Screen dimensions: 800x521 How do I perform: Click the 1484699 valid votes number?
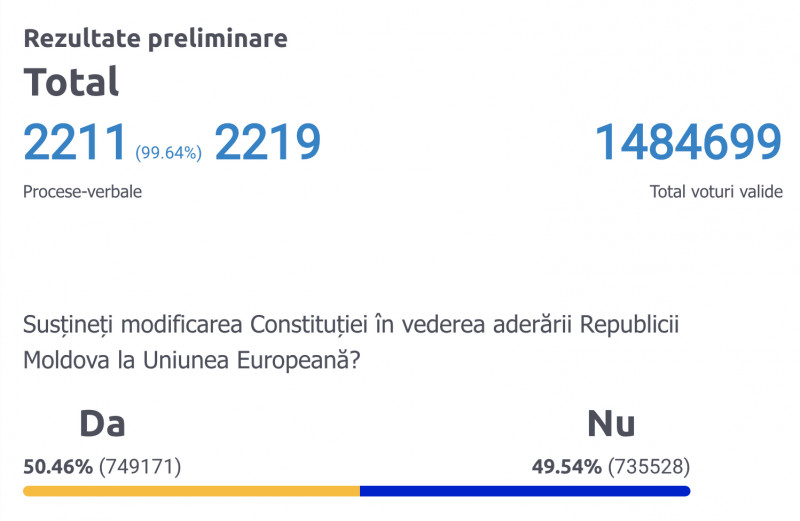688,143
